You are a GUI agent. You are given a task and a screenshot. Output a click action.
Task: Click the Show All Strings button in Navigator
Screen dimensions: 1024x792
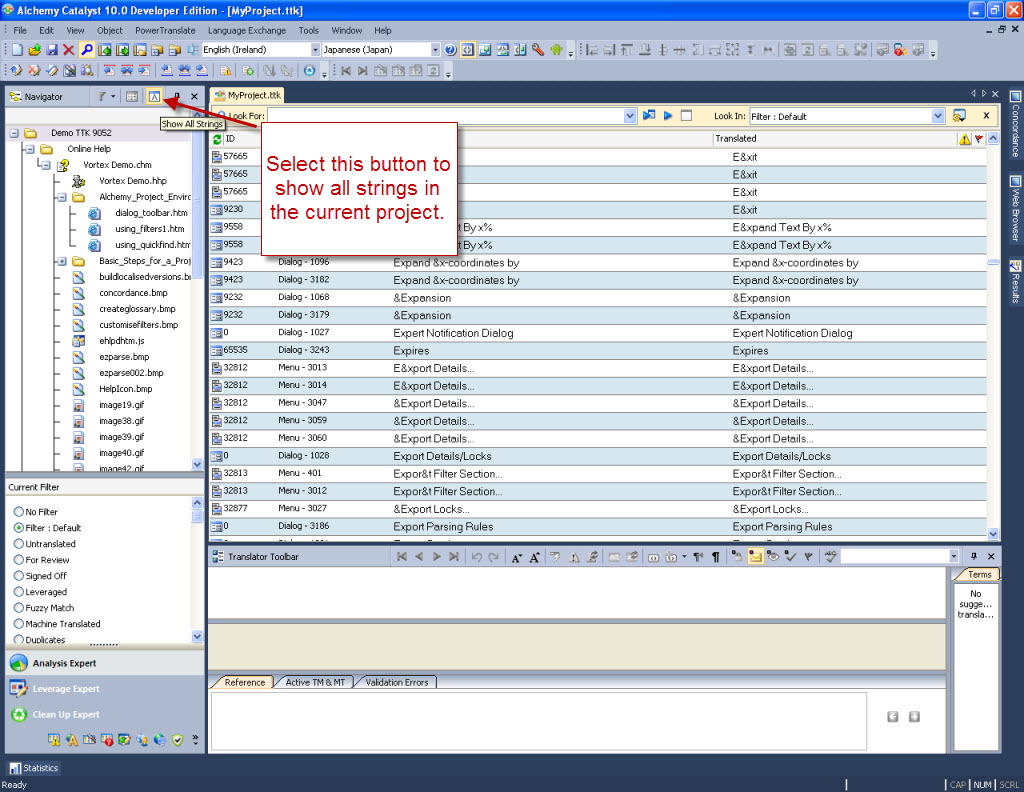pyautogui.click(x=154, y=97)
